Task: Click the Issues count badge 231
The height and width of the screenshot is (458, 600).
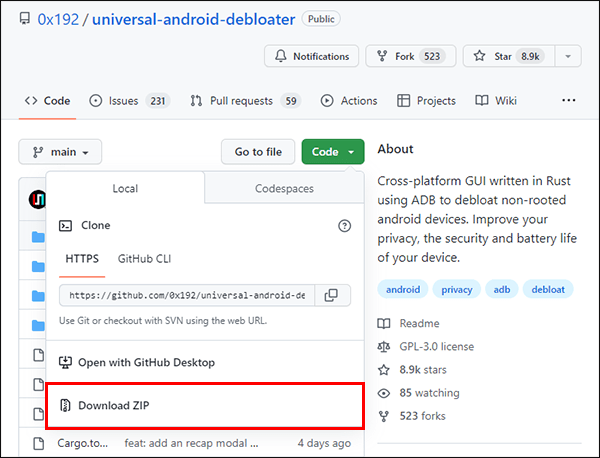Action: (158, 101)
